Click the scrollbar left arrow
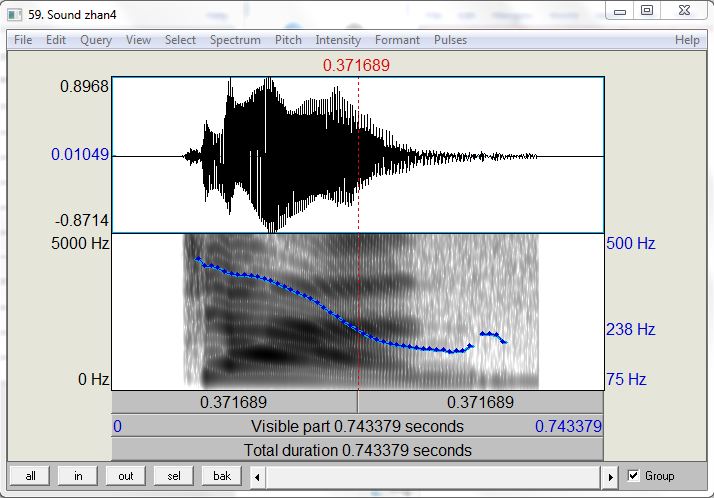714x498 pixels. (x=257, y=477)
